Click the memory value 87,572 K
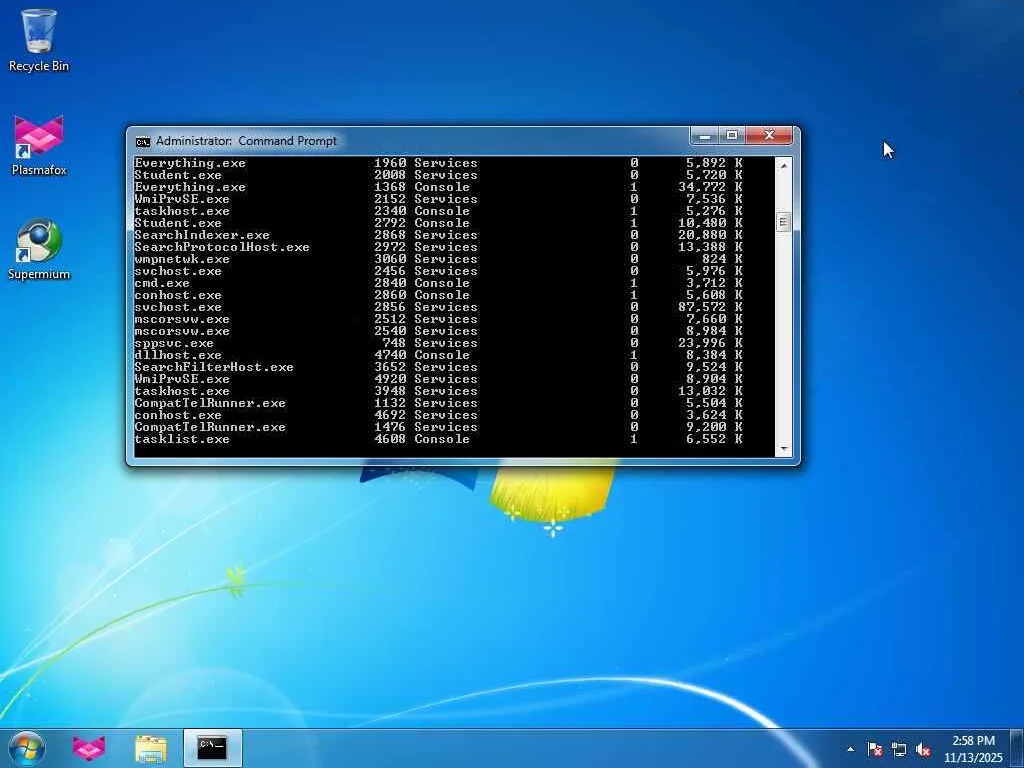The width and height of the screenshot is (1024, 768). [710, 307]
